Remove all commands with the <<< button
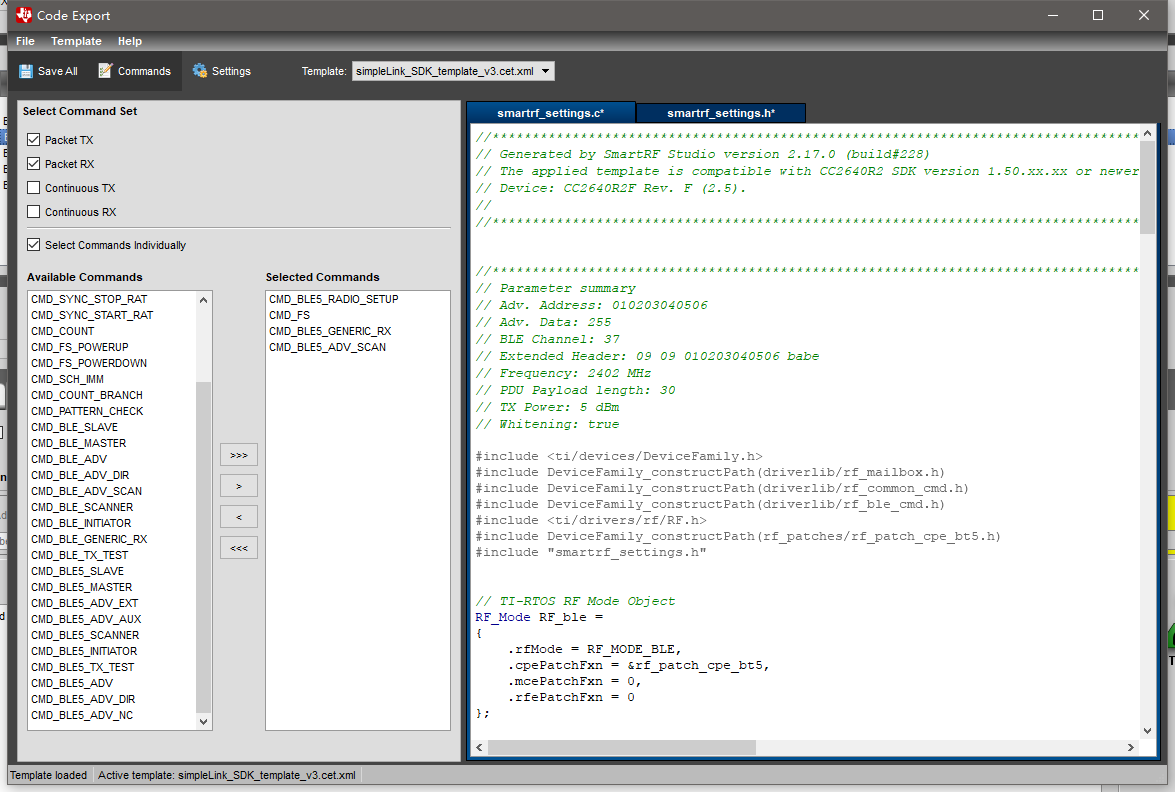The height and width of the screenshot is (792, 1175). 238,548
